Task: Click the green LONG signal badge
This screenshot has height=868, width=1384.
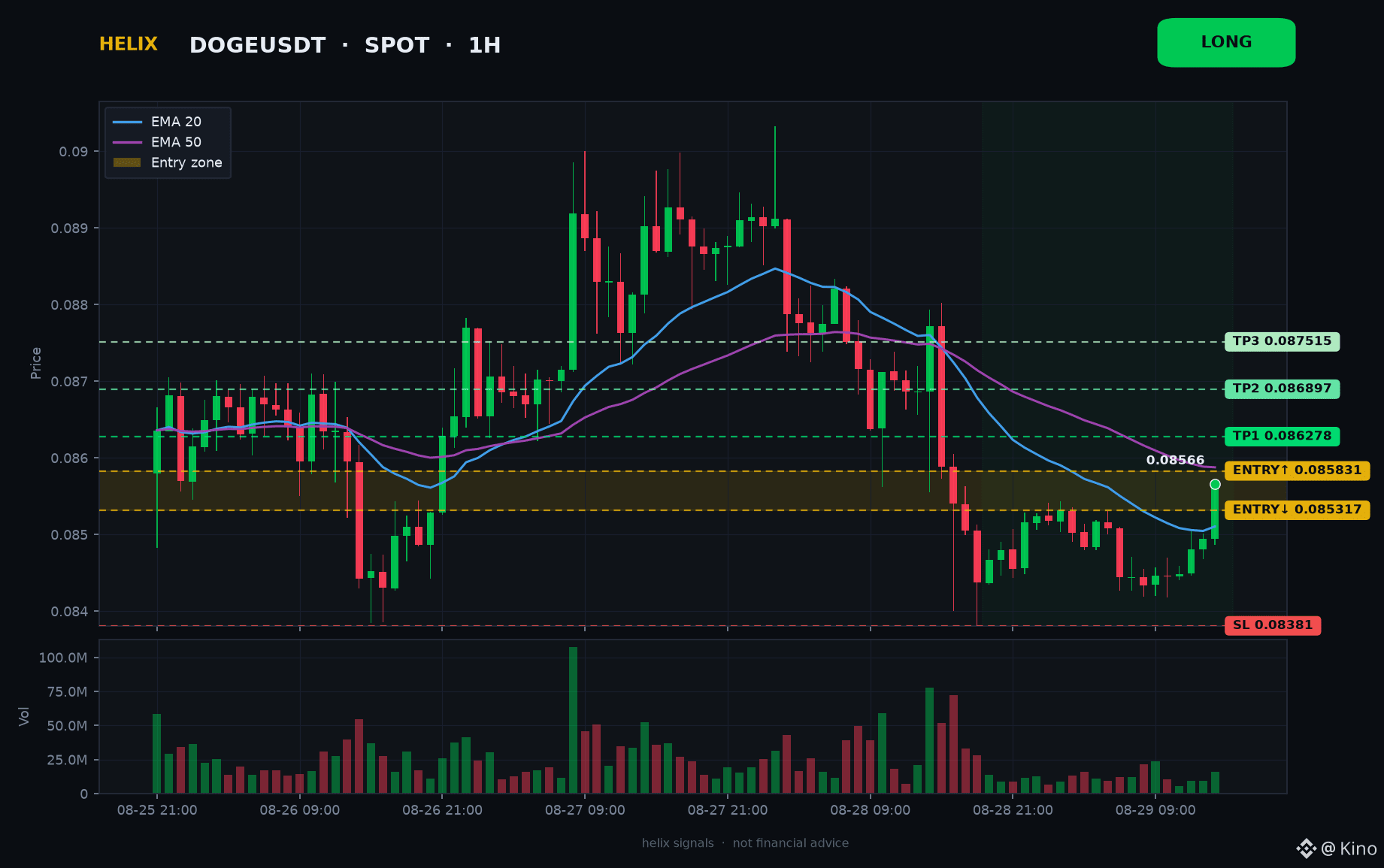Action: [1226, 43]
